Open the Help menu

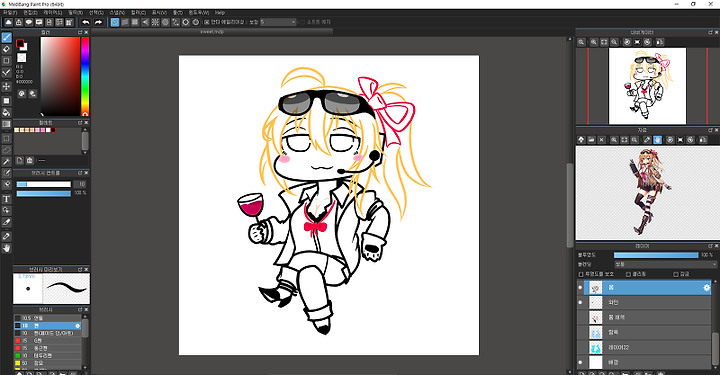tap(220, 13)
